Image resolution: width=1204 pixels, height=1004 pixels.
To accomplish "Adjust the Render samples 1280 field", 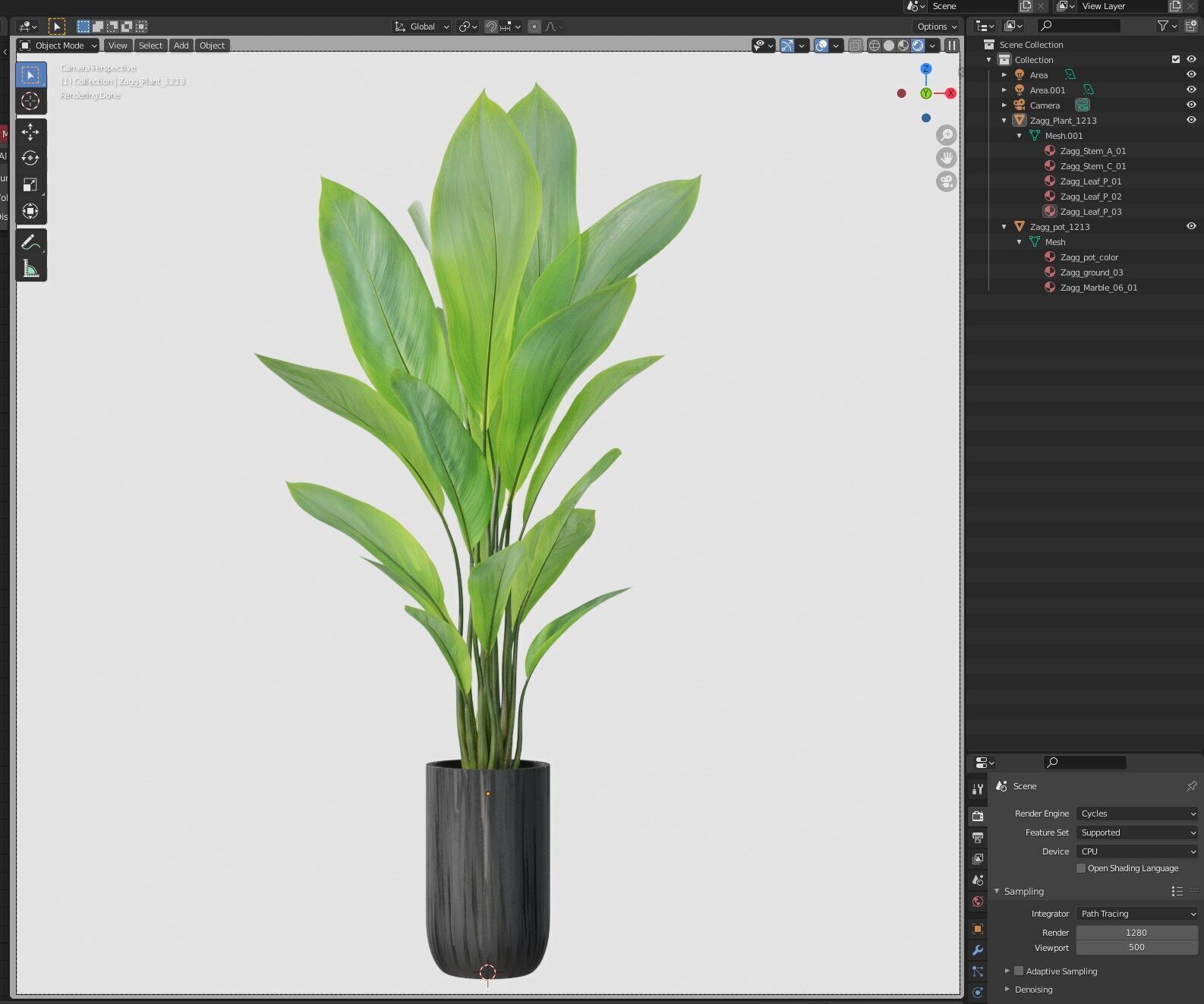I will coord(1137,933).
